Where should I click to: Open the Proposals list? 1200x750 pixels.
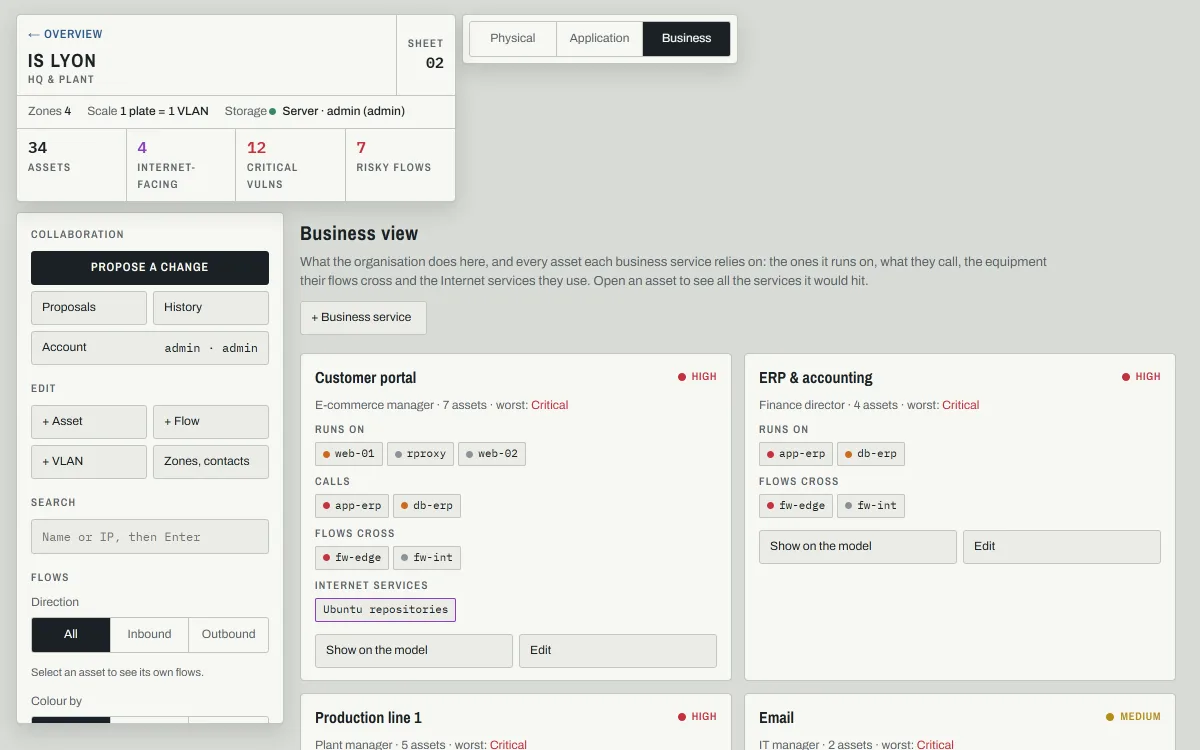coord(89,308)
